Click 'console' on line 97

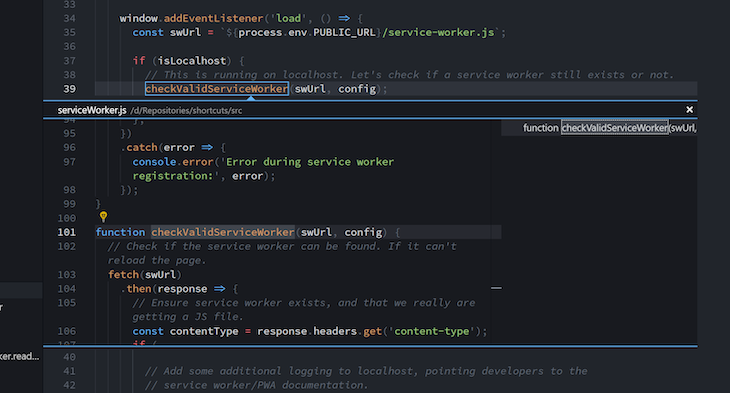(154, 162)
